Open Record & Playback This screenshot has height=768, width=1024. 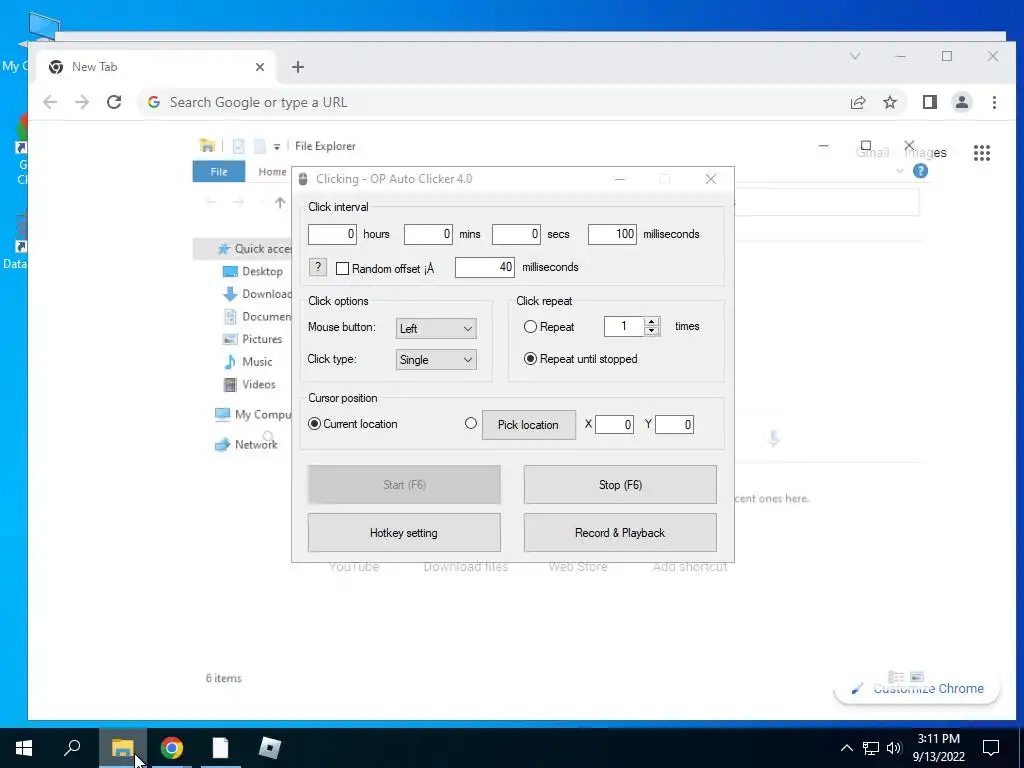[x=620, y=533]
